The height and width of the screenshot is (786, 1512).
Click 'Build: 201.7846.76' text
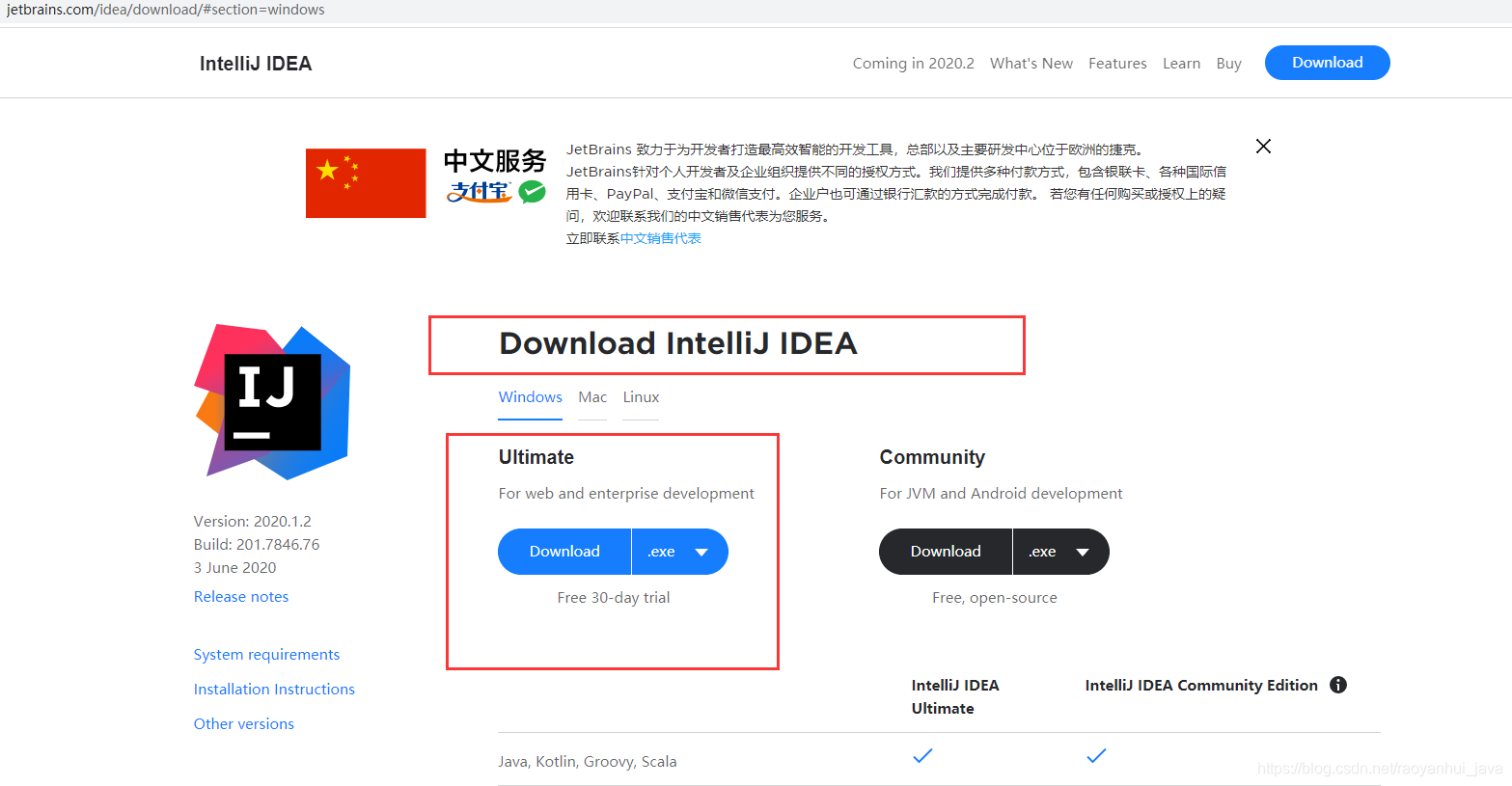coord(257,545)
